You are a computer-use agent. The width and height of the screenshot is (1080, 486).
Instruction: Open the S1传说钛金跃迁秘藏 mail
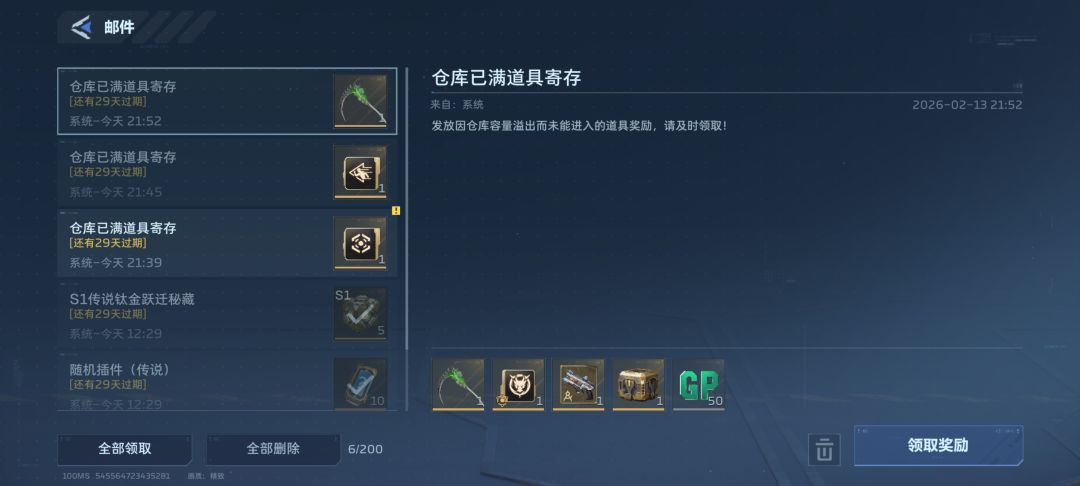(227, 314)
